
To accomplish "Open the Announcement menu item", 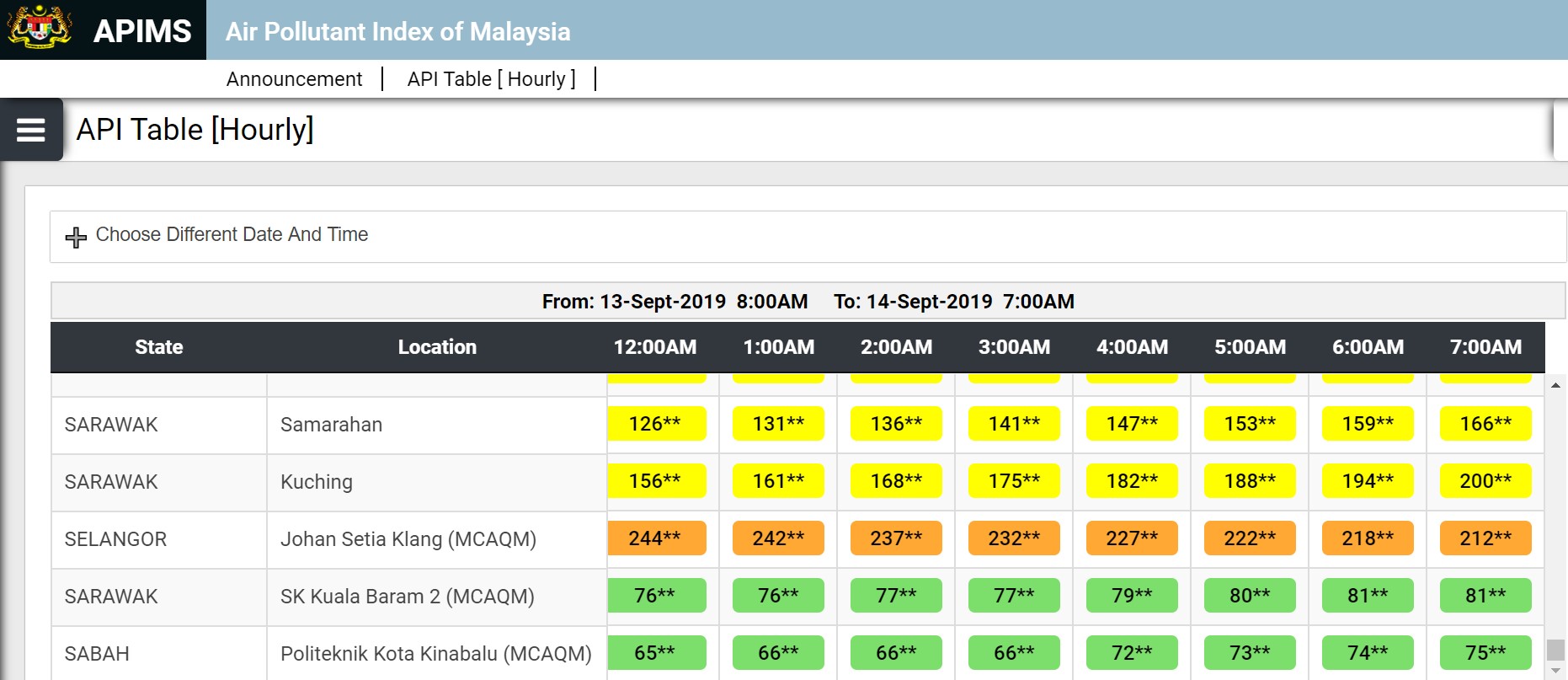I will [294, 78].
